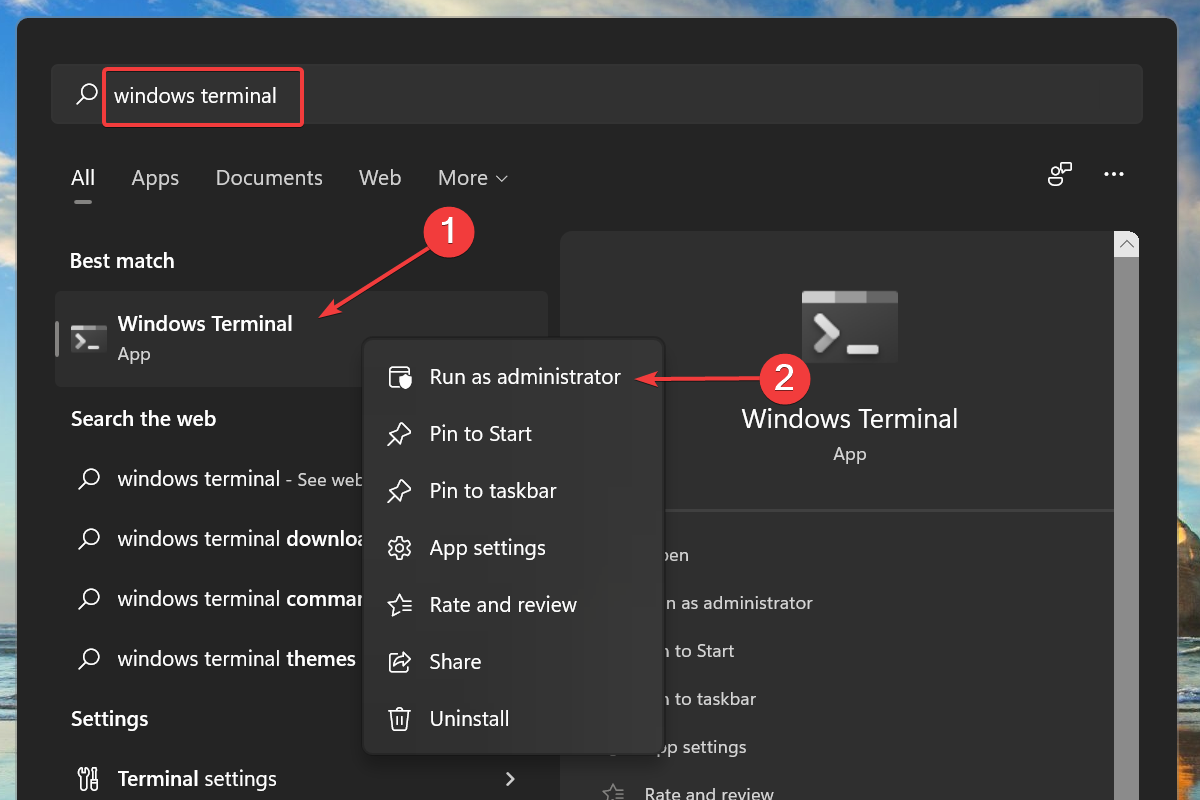
Task: Choose Share in the context menu
Action: 513,662
